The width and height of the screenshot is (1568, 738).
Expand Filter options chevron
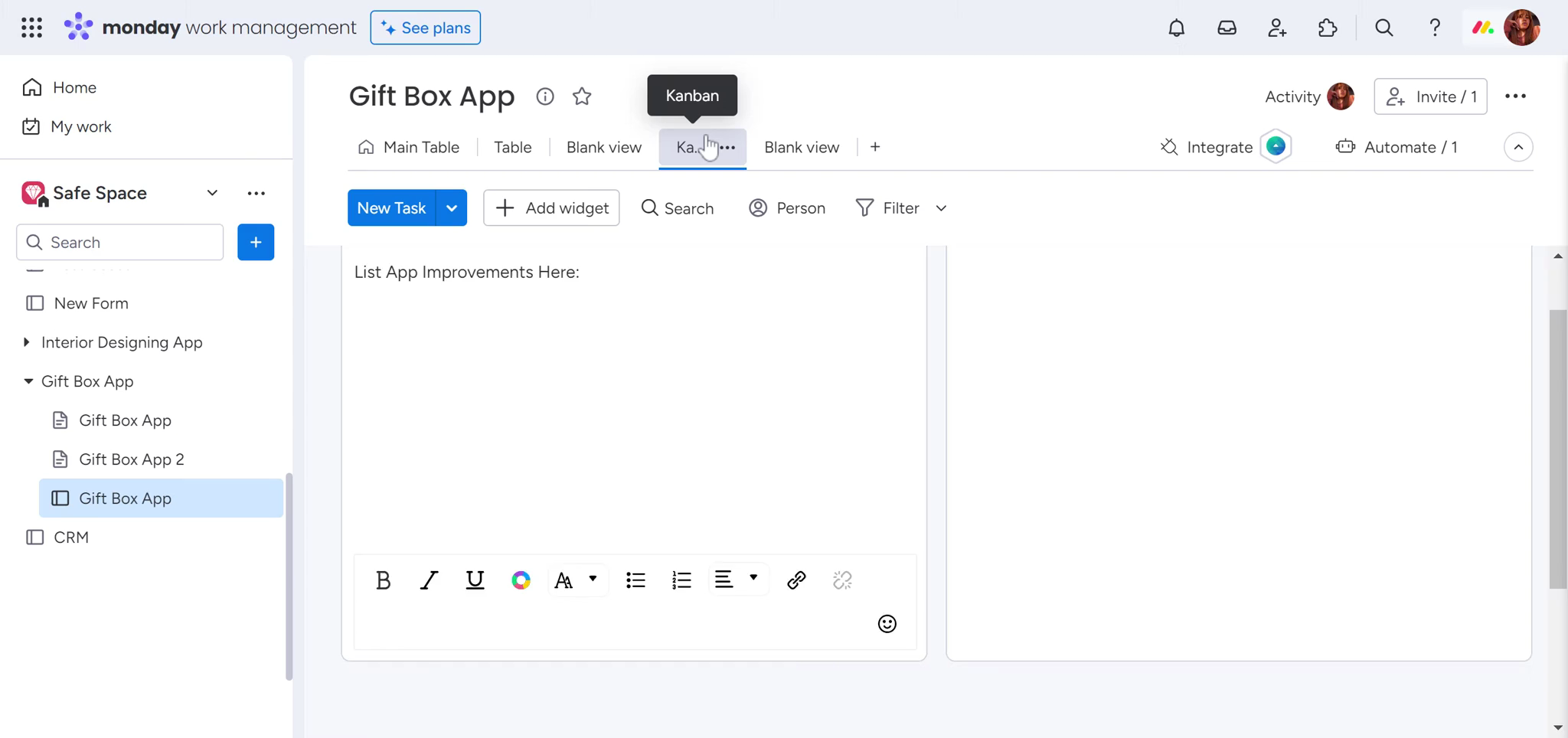pyautogui.click(x=941, y=208)
